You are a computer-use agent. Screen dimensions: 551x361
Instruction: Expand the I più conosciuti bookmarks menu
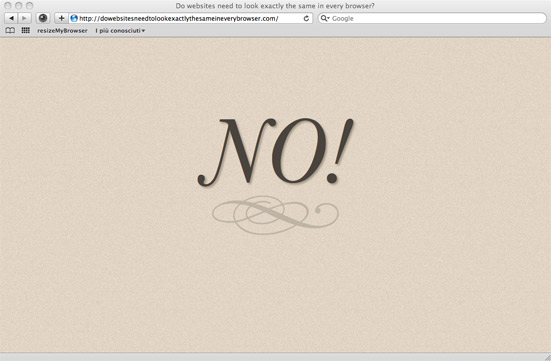(120, 31)
